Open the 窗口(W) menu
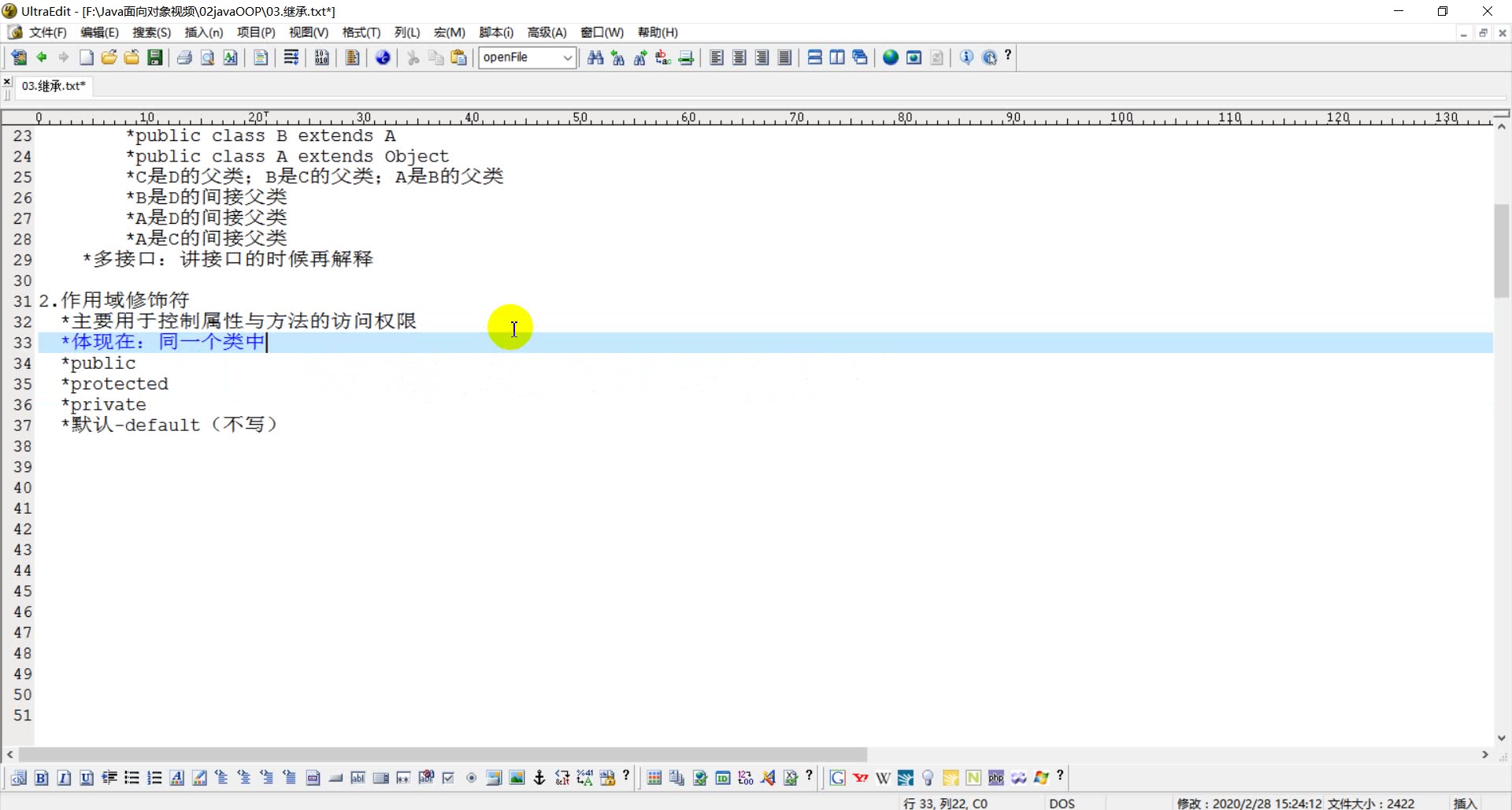Viewport: 1512px width, 810px height. pos(602,32)
